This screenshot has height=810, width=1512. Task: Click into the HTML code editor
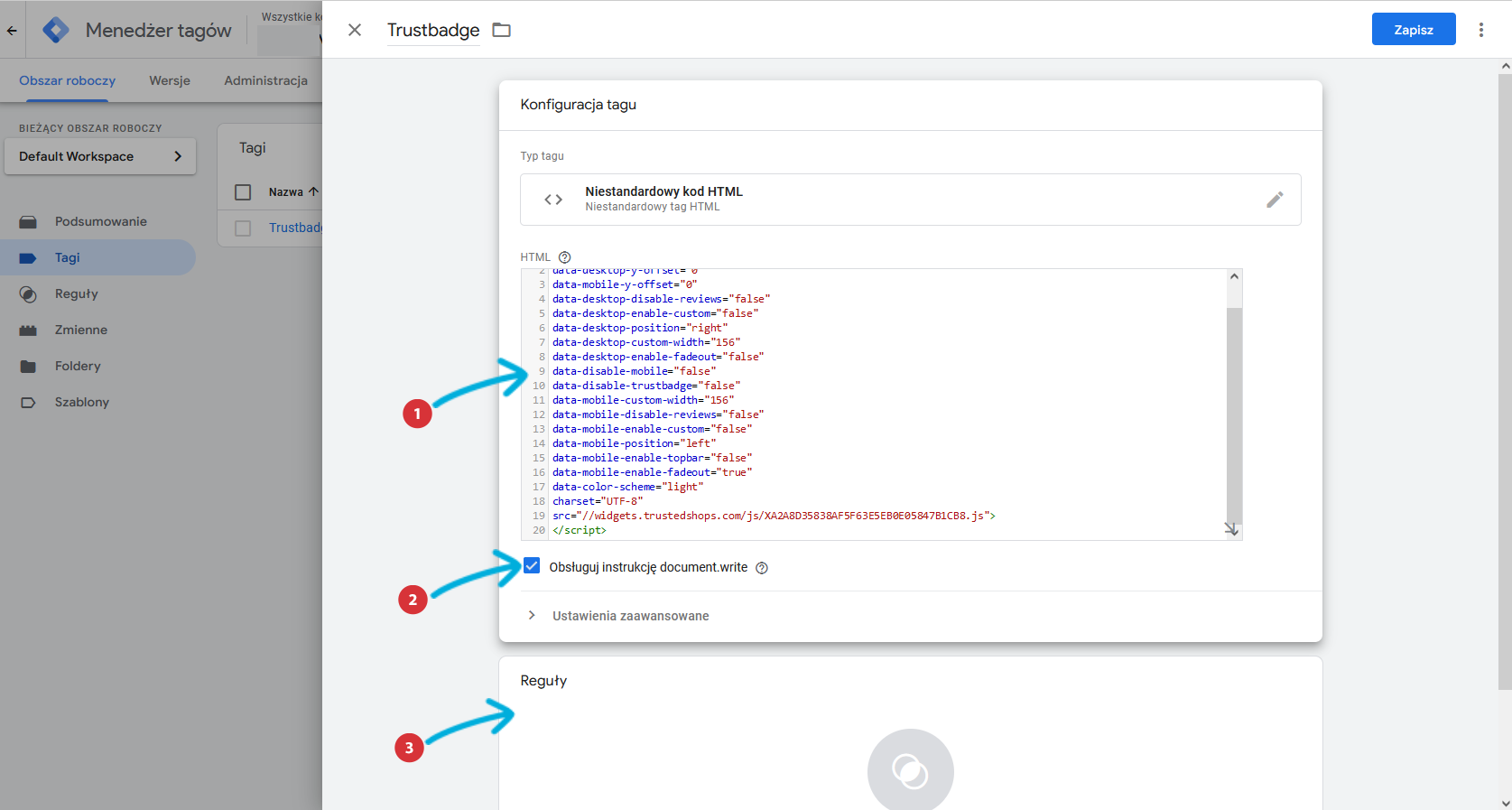pos(881,405)
